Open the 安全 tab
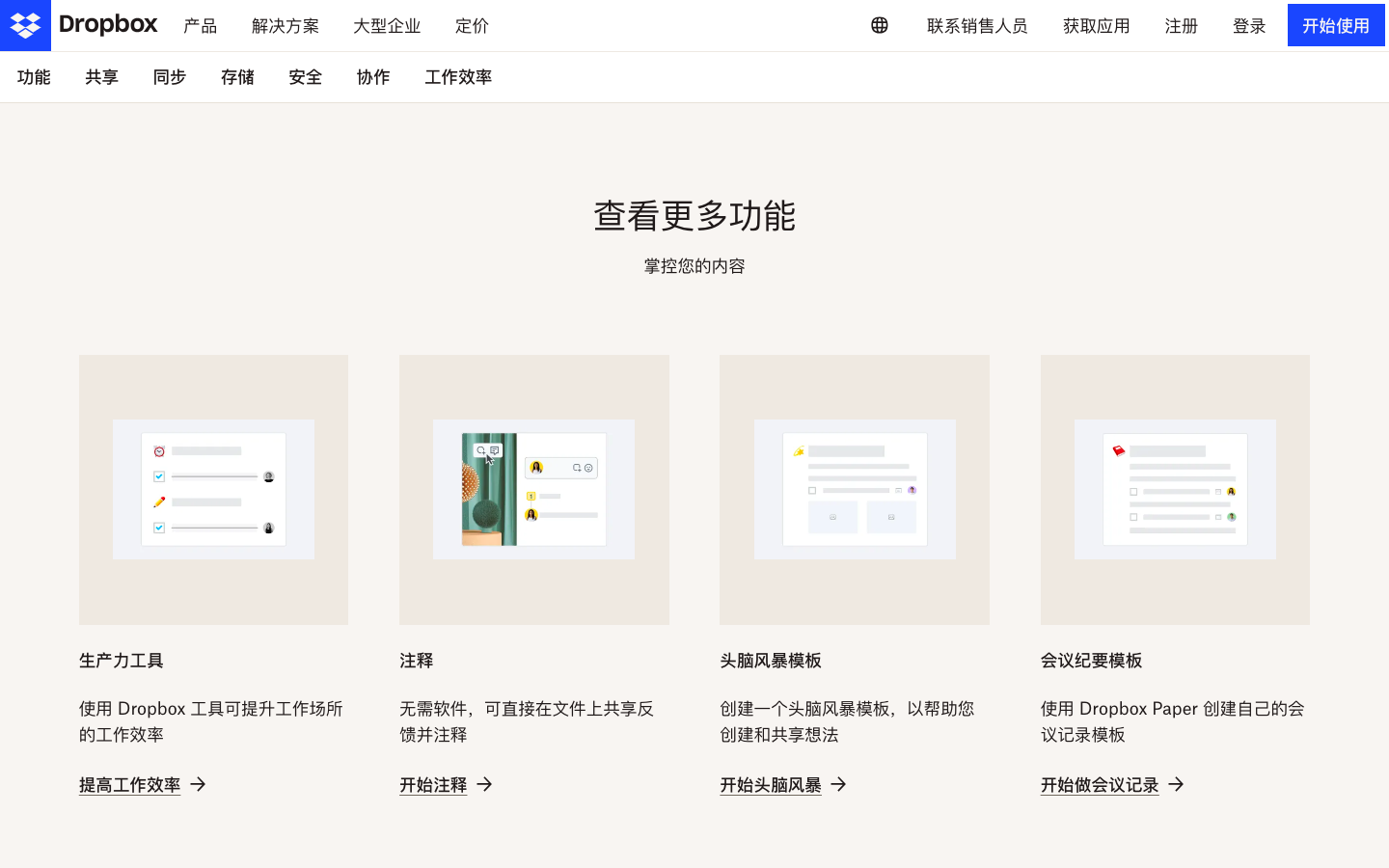The image size is (1389, 868). click(x=305, y=77)
